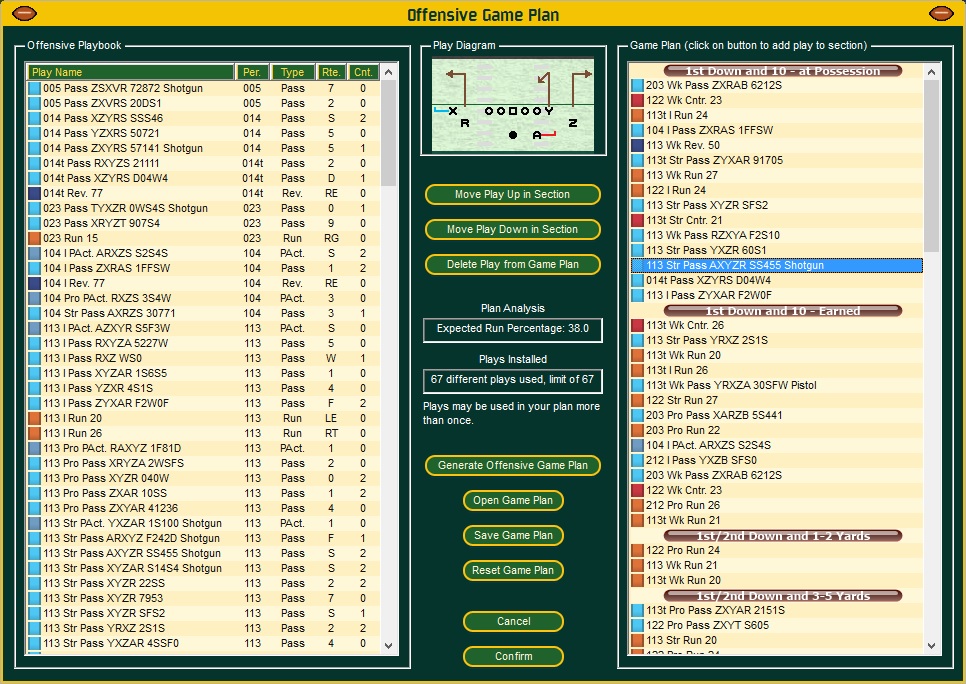Viewport: 966px width, 684px height.
Task: Click the blue icon beside 005 Pass ZXVRS 20DS1
Action: (x=36, y=102)
